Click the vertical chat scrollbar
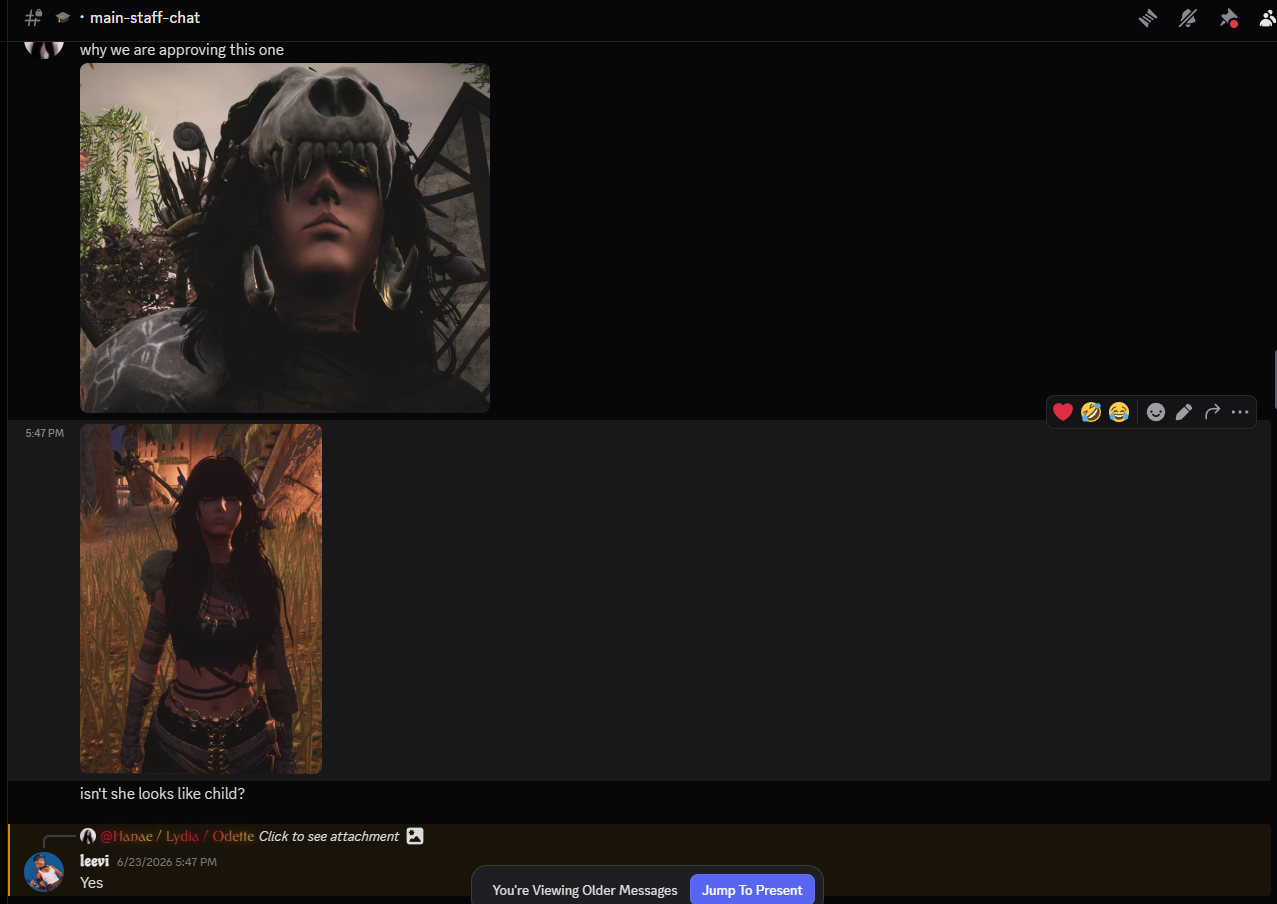Viewport: 1277px width, 904px height. point(1274,380)
